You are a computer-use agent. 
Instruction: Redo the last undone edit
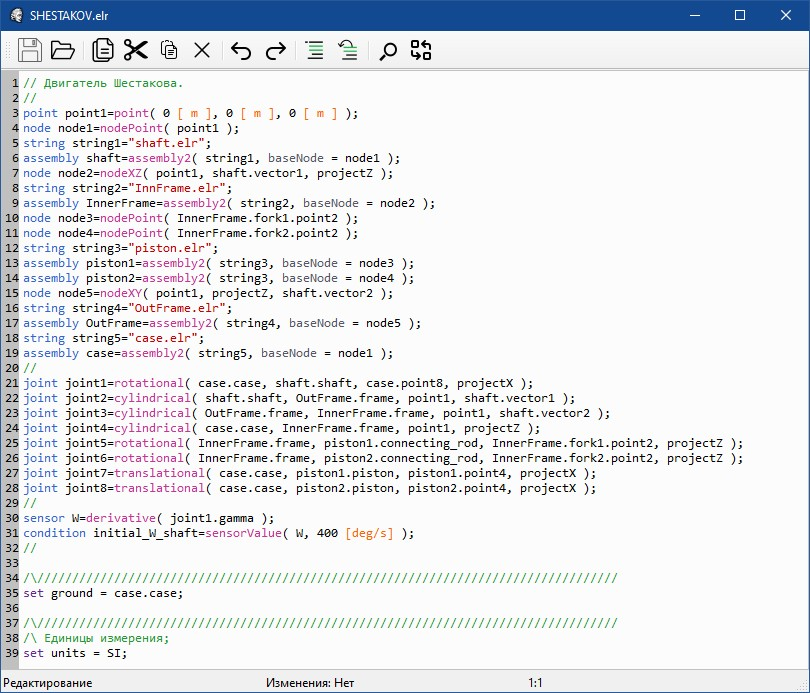pyautogui.click(x=275, y=50)
